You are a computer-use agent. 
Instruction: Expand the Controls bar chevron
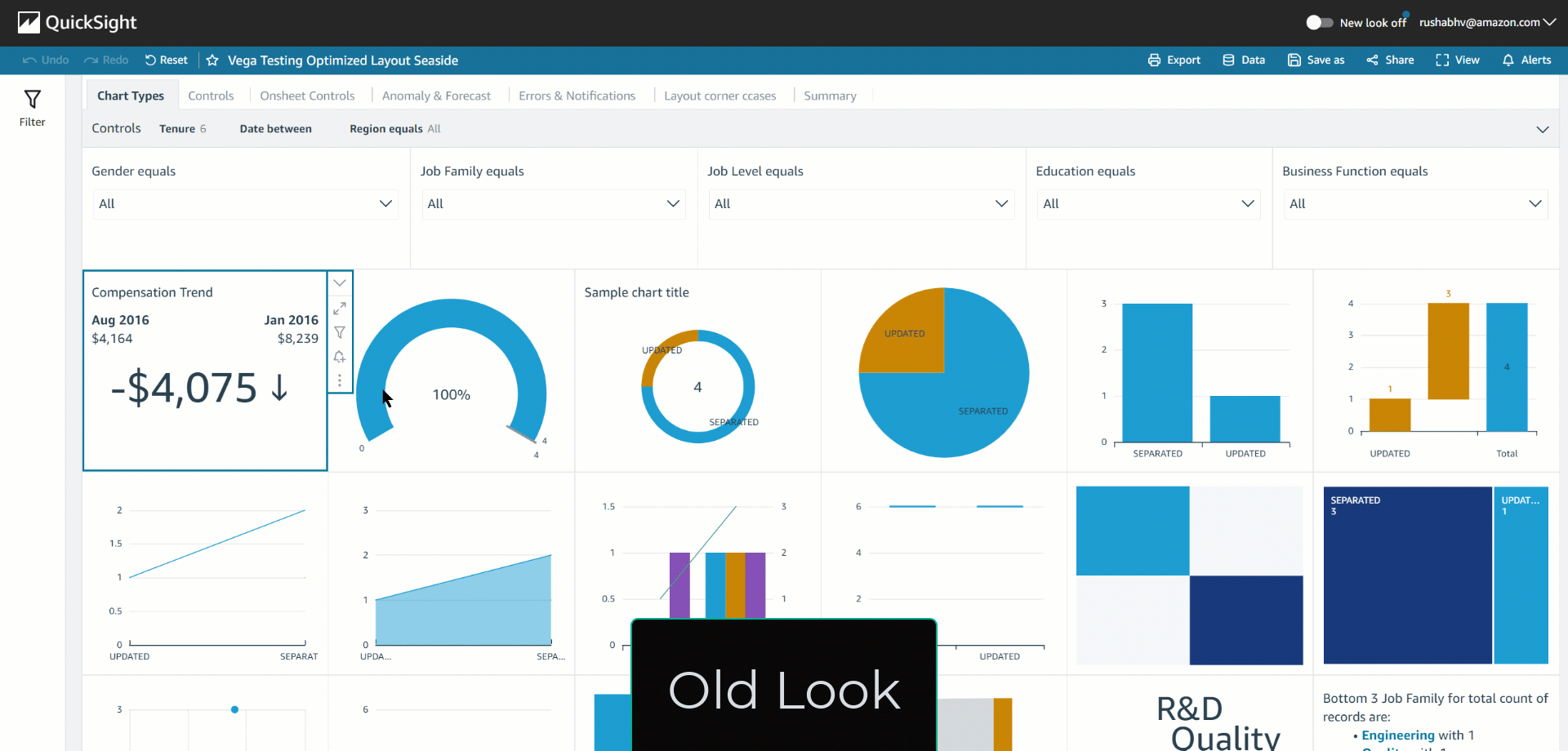coord(1542,130)
